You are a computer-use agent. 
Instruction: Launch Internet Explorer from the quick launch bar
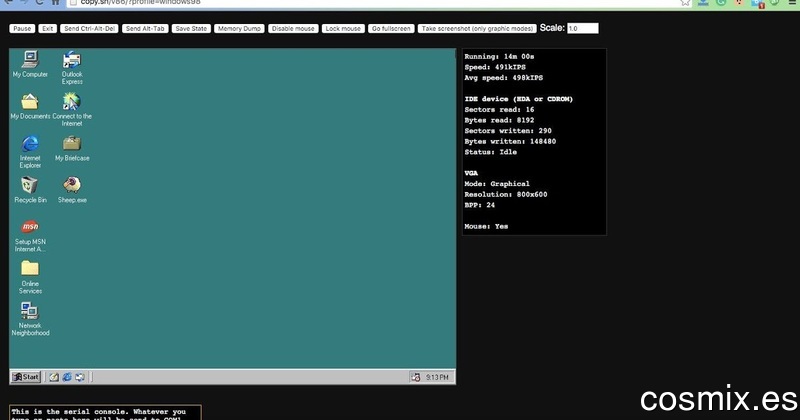67,377
